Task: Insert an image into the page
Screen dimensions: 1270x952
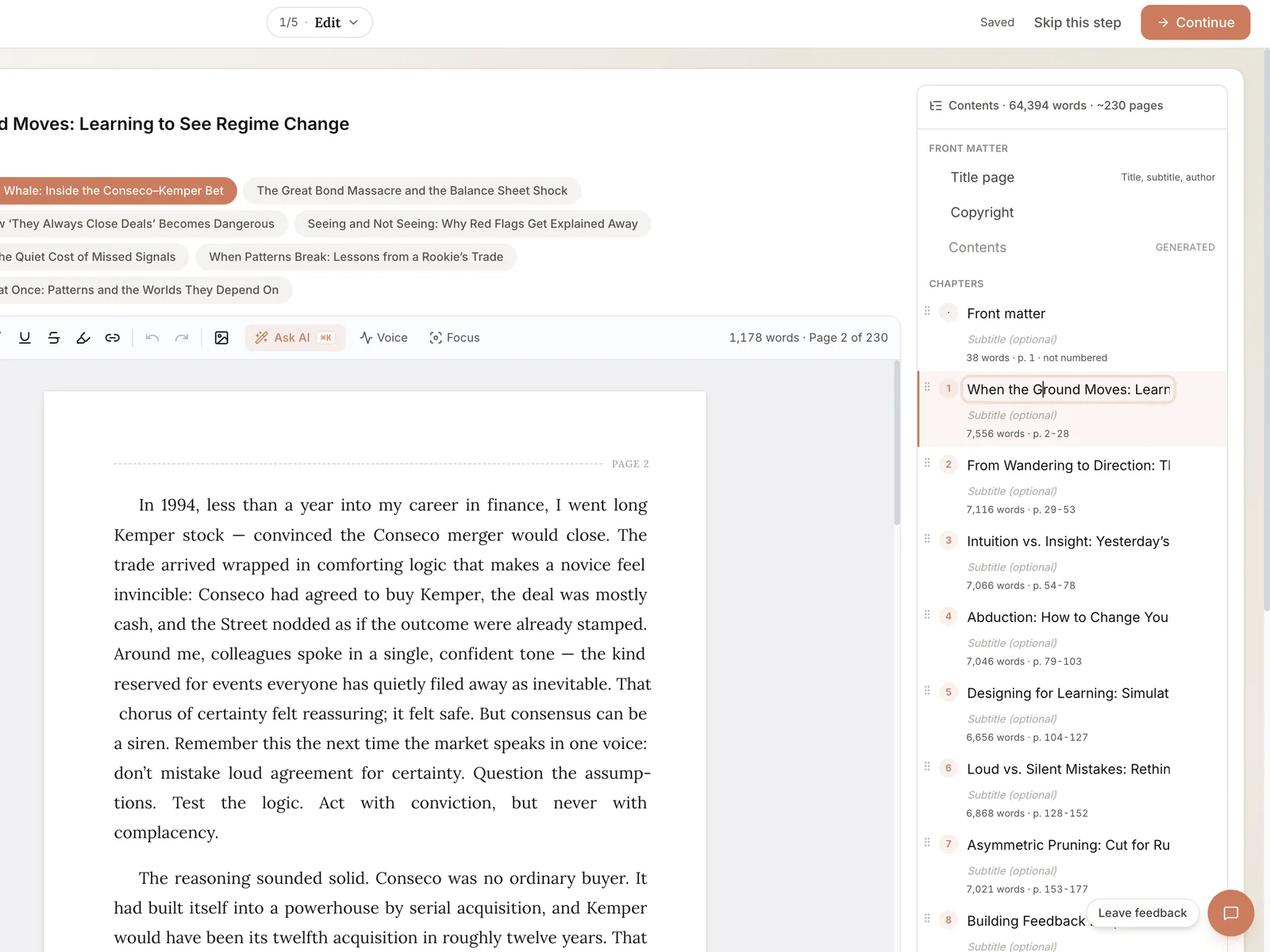Action: 221,338
